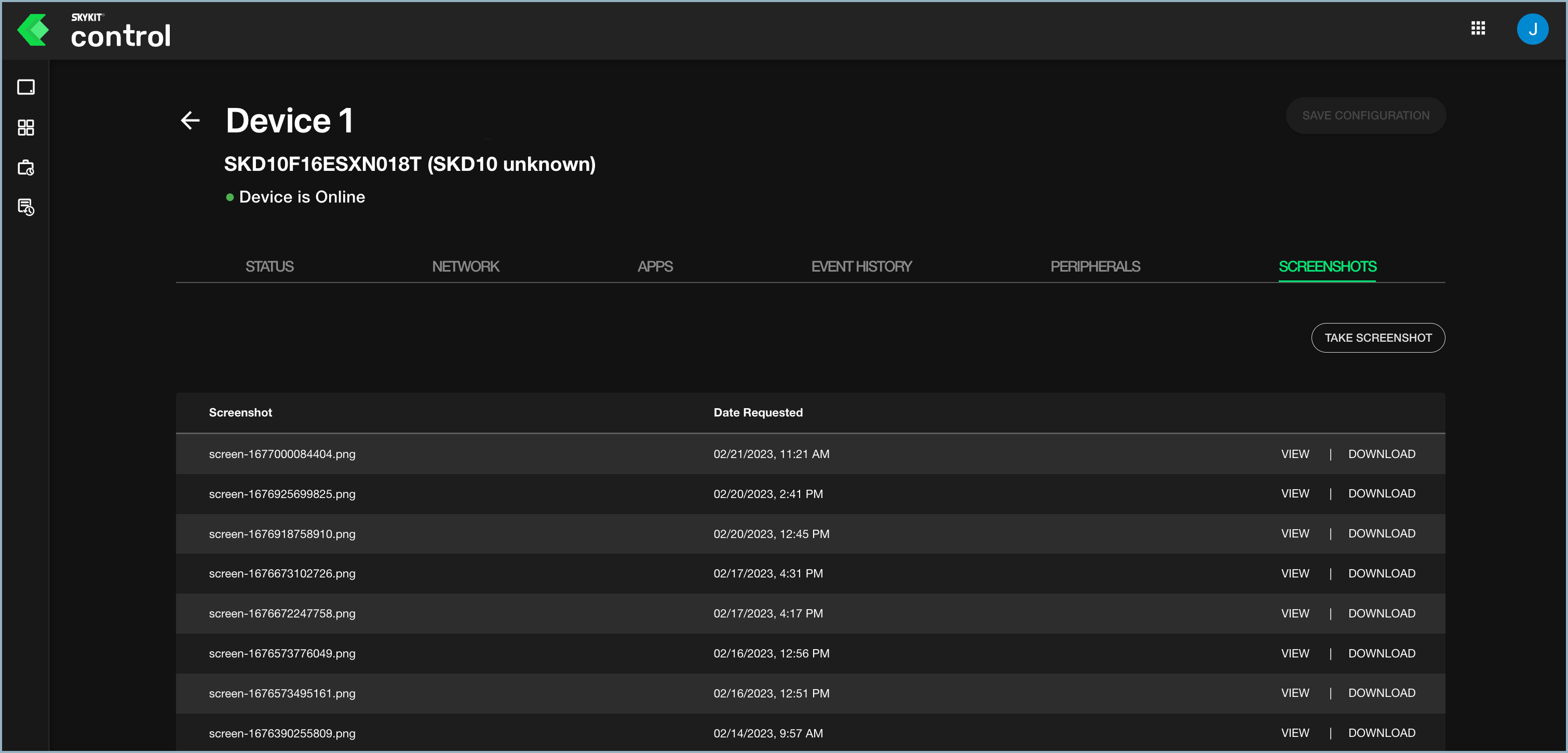
Task: Open the J user avatar menu
Action: pyautogui.click(x=1532, y=29)
